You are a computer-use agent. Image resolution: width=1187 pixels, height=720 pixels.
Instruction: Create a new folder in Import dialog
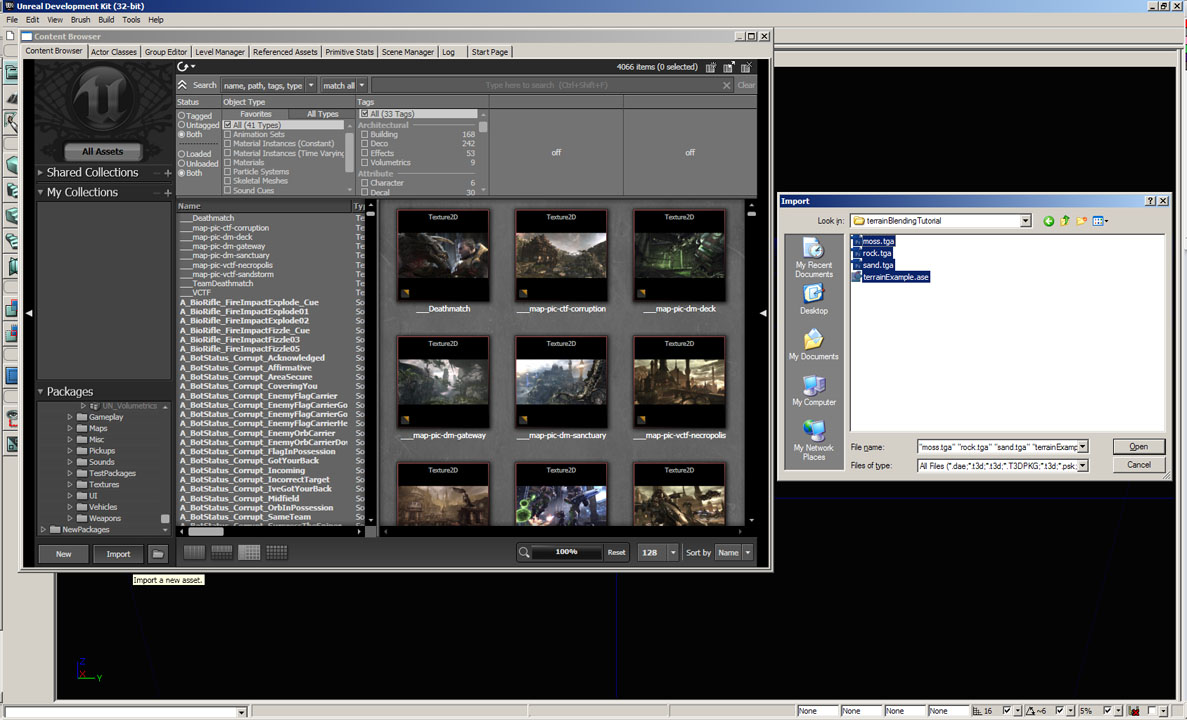1081,221
